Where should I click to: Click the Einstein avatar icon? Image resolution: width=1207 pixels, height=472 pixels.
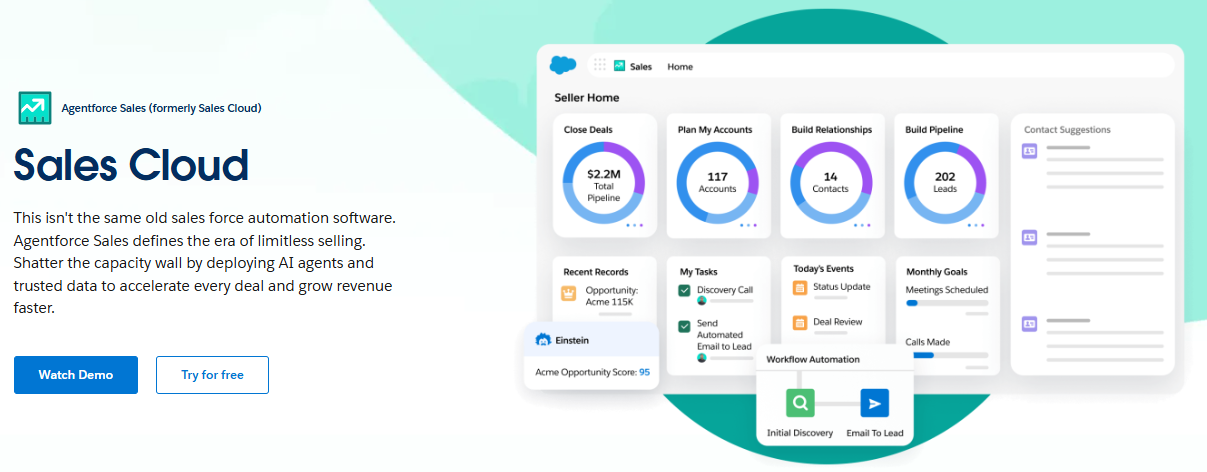click(544, 340)
